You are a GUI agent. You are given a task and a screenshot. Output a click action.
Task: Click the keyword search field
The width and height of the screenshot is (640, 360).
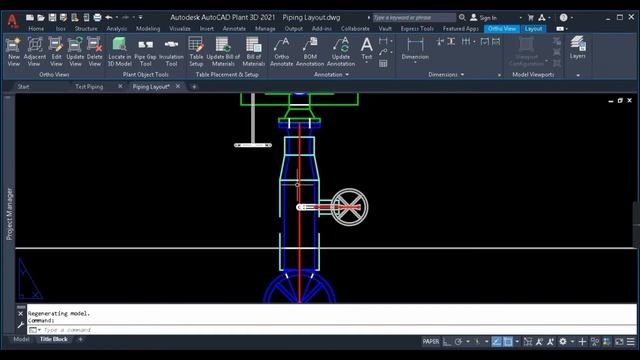414,18
